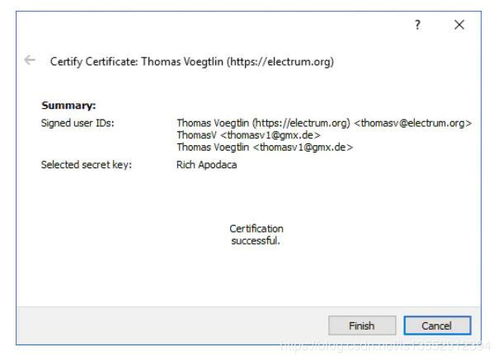499x361 pixels.
Task: Select 'ThomasV <thomasv1@gmx.de>' user ID
Action: click(x=248, y=135)
